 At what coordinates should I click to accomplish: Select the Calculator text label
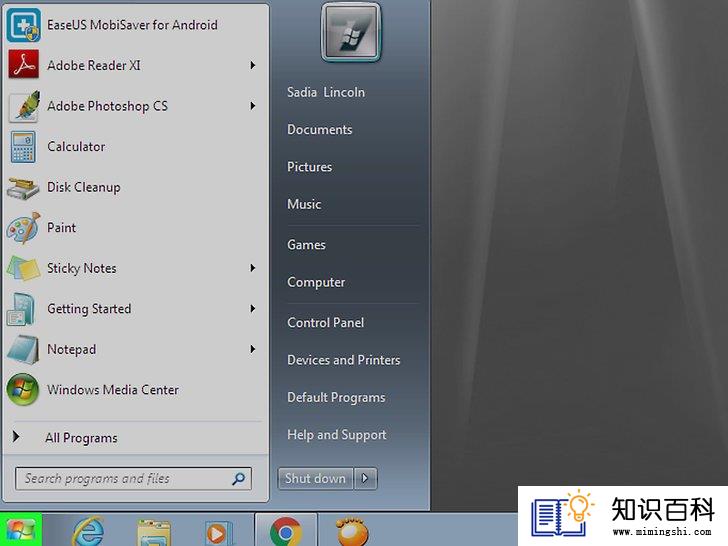point(76,147)
